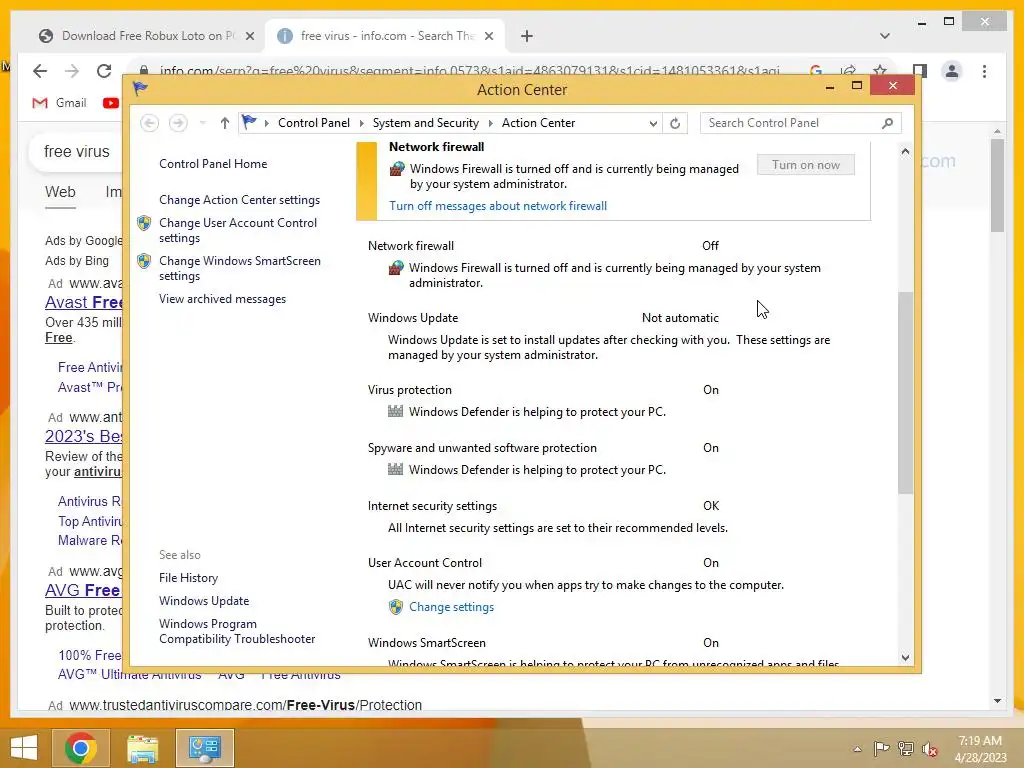Click Action Center title bar flag icon
Viewport: 1024px width, 768px height.
tap(140, 89)
